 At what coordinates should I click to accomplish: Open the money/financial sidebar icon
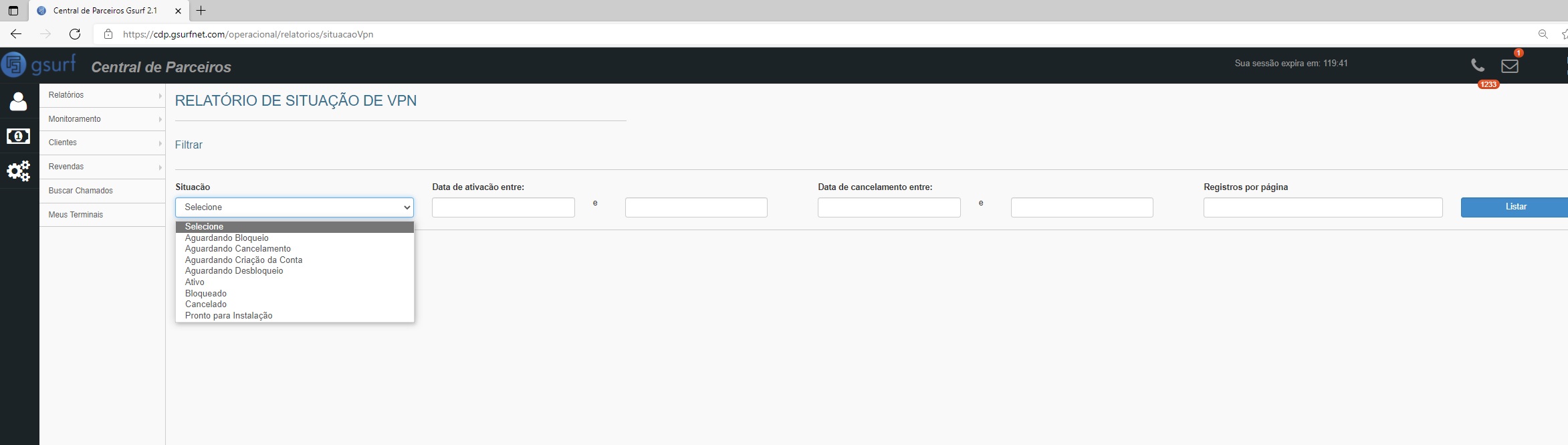(x=18, y=137)
